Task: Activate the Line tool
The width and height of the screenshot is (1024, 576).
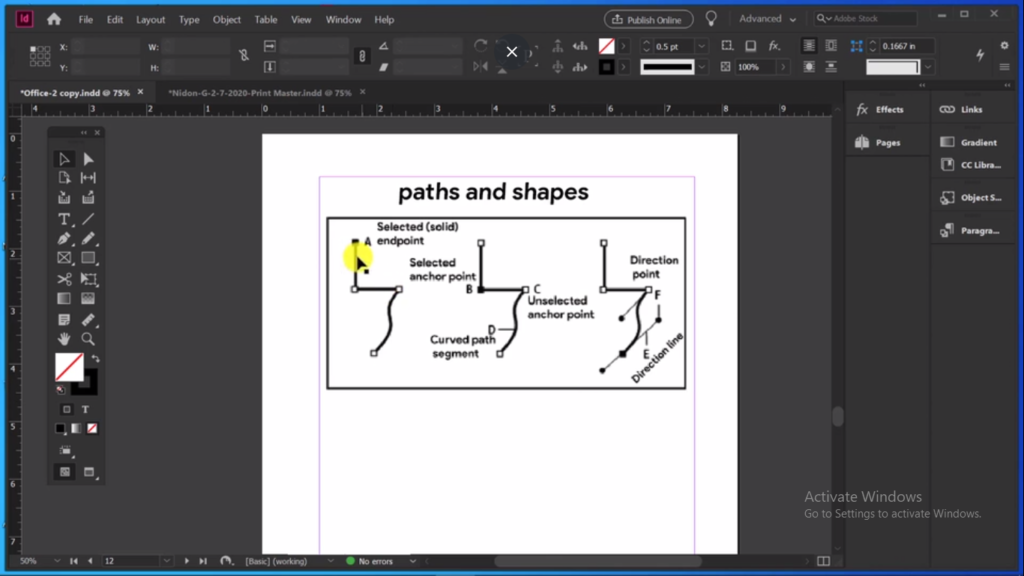Action: pos(88,219)
